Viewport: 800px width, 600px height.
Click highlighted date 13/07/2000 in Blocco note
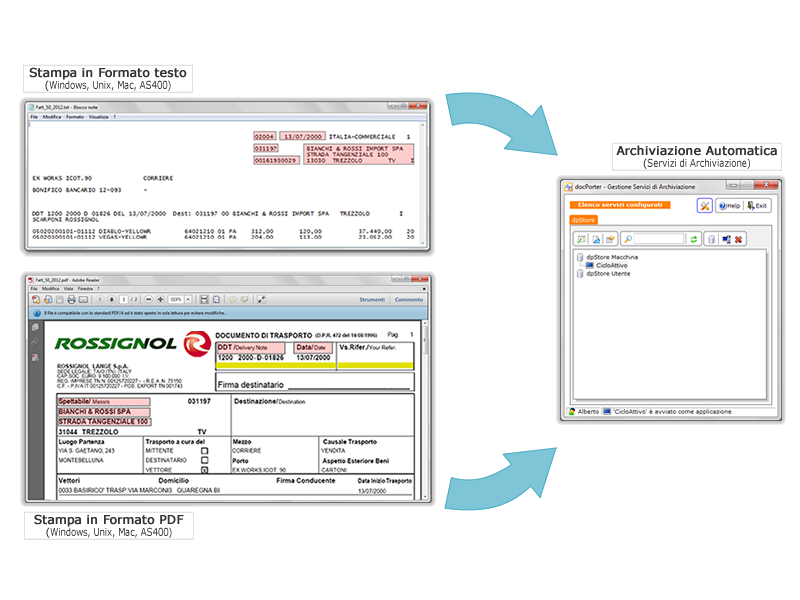tap(303, 136)
